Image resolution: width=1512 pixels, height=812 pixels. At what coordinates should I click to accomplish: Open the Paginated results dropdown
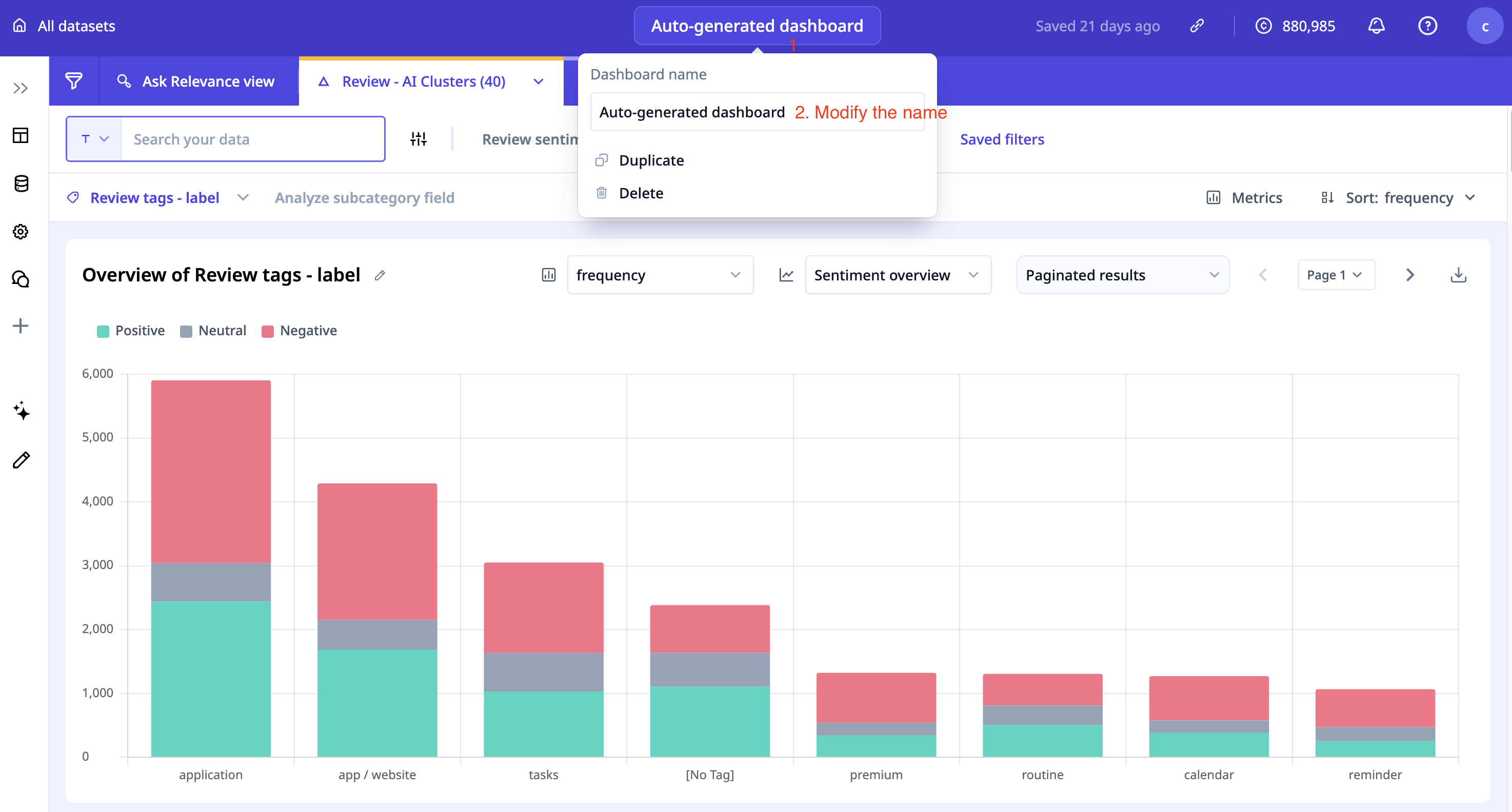1122,275
